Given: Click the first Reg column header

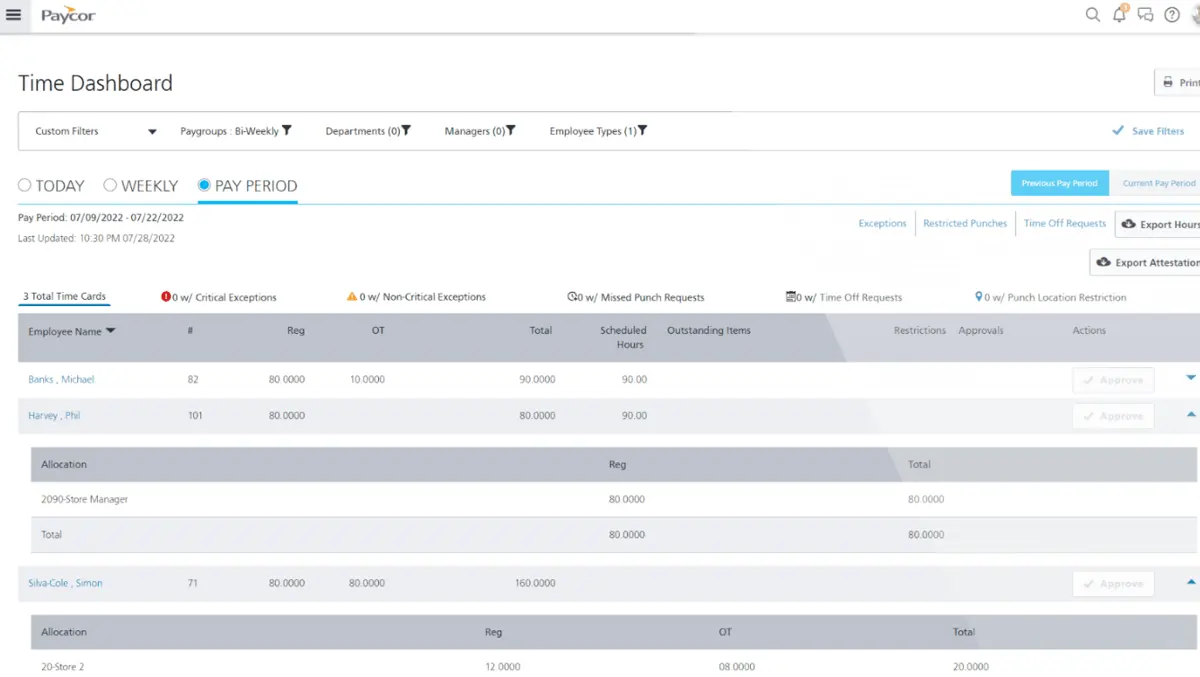Looking at the screenshot, I should (296, 330).
